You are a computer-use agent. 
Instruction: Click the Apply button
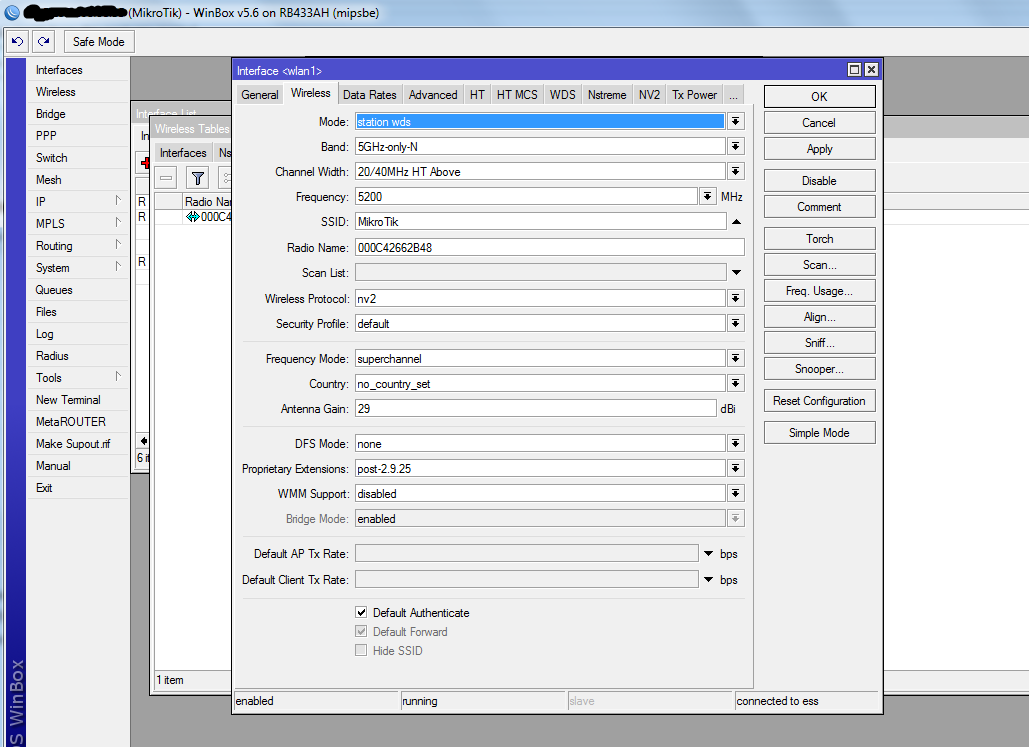[819, 149]
